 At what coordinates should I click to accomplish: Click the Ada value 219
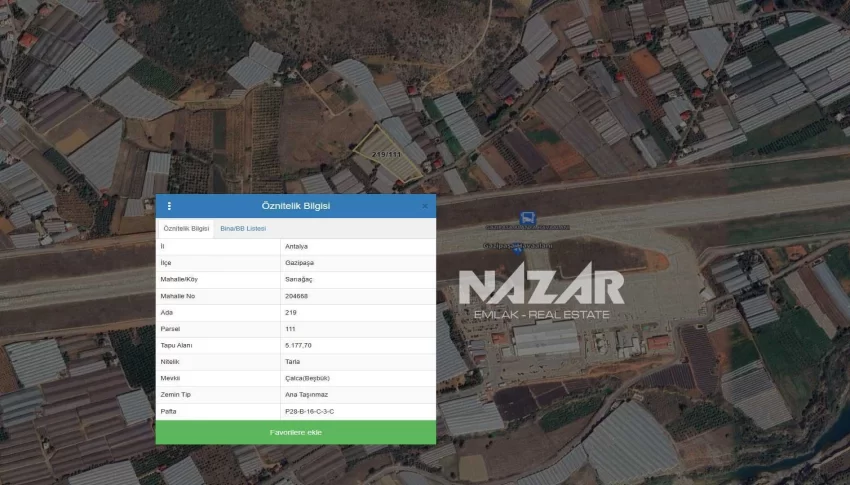click(291, 312)
